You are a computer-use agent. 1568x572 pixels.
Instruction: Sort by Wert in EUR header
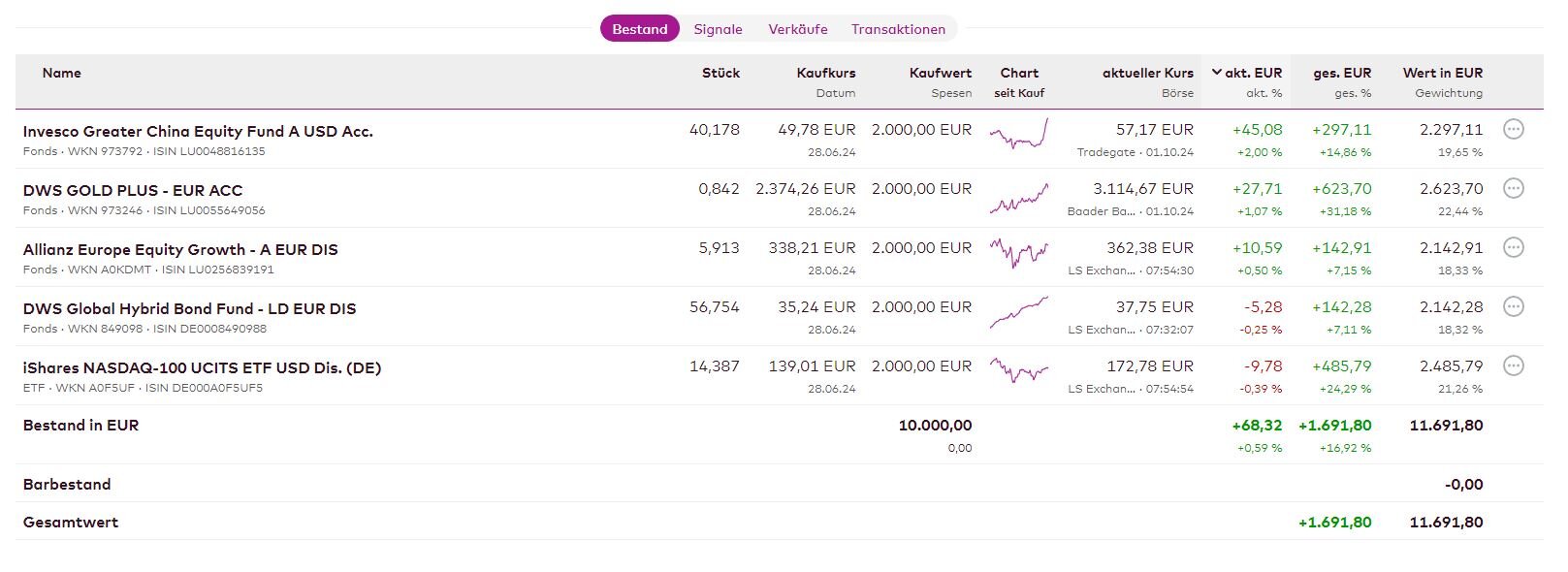[x=1442, y=73]
